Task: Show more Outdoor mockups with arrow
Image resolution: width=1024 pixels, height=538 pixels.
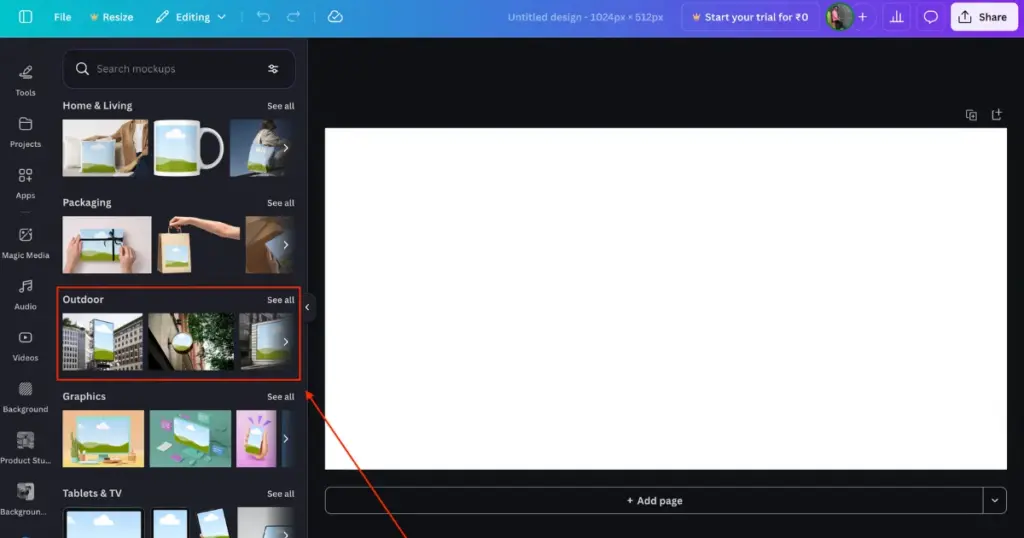Action: click(285, 341)
